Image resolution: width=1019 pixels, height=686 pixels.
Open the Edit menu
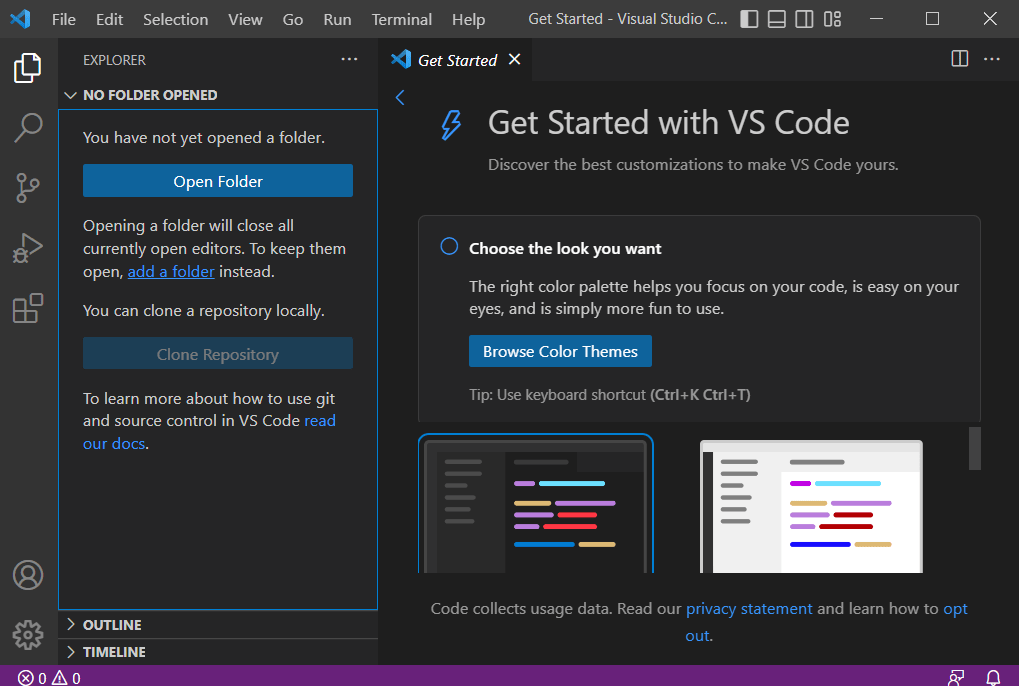click(109, 19)
